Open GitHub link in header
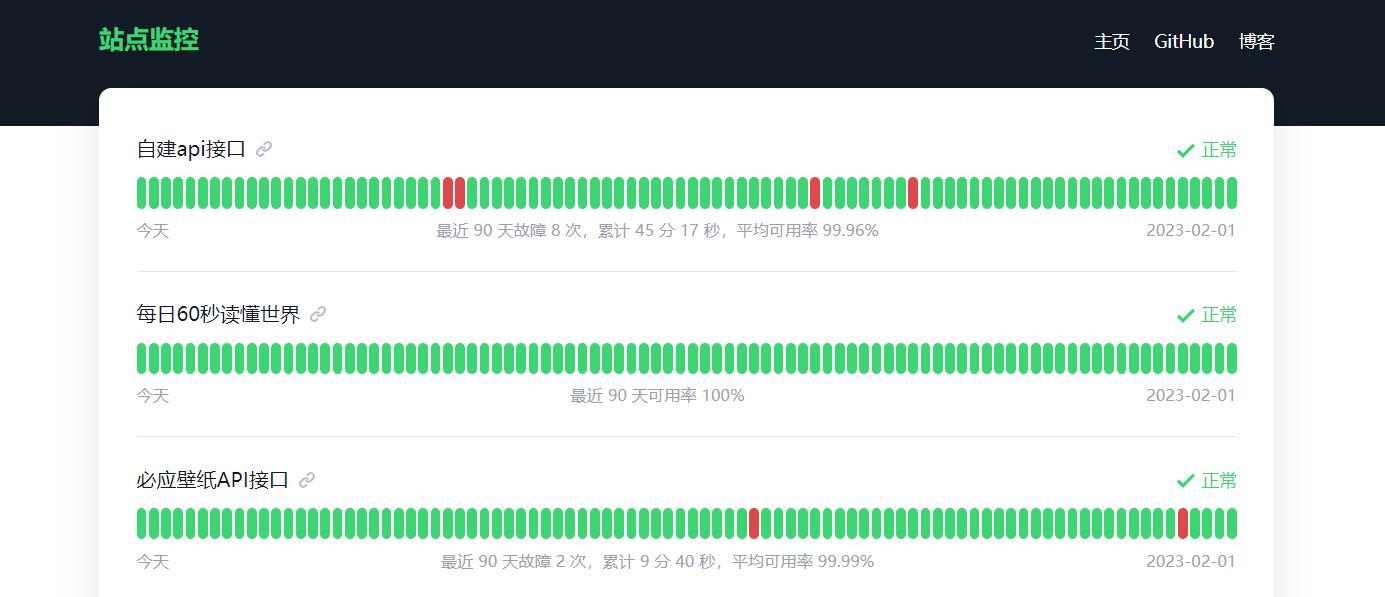The width and height of the screenshot is (1385, 597). tap(1184, 41)
